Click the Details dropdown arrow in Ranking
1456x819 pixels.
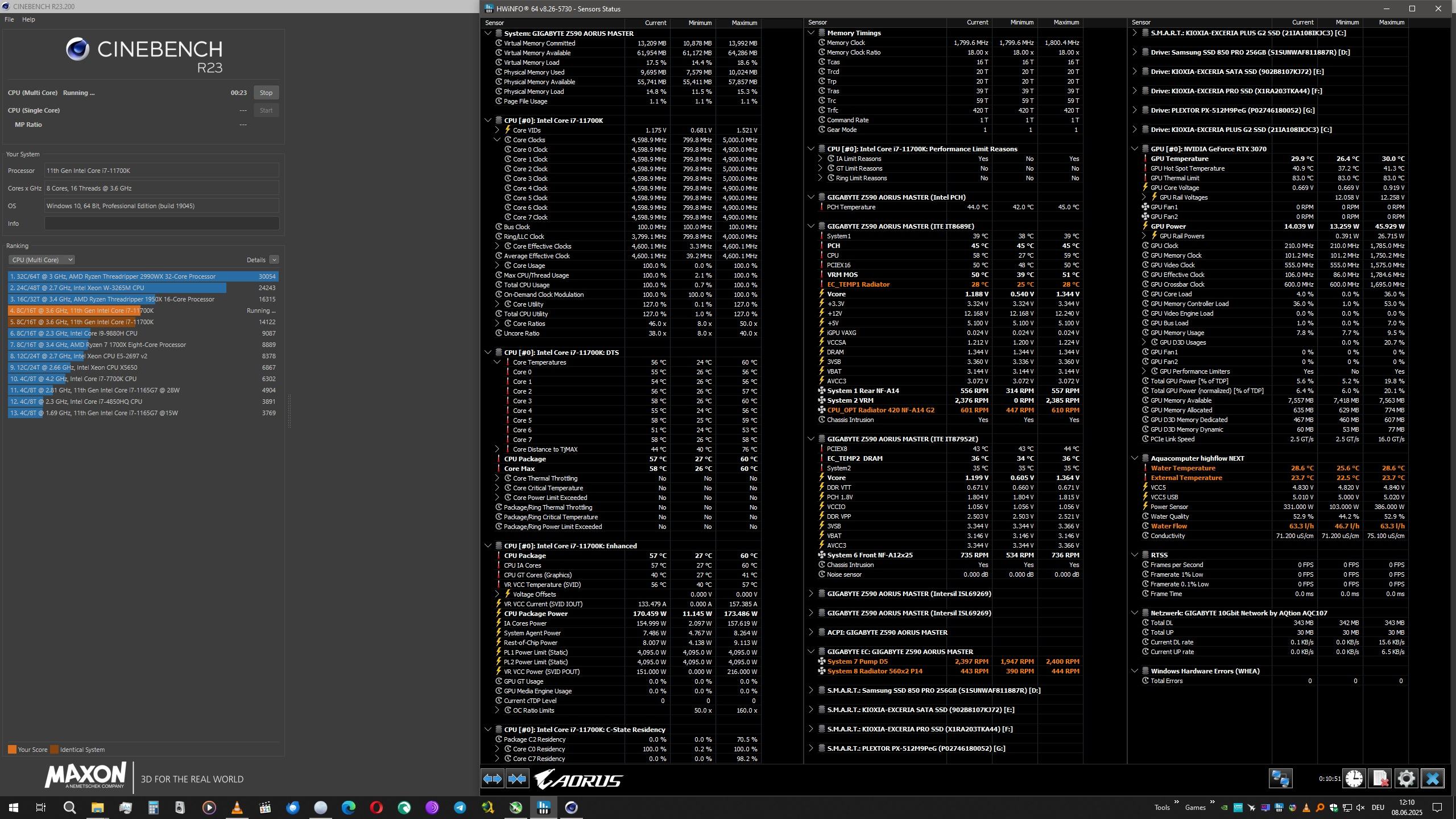(x=274, y=260)
